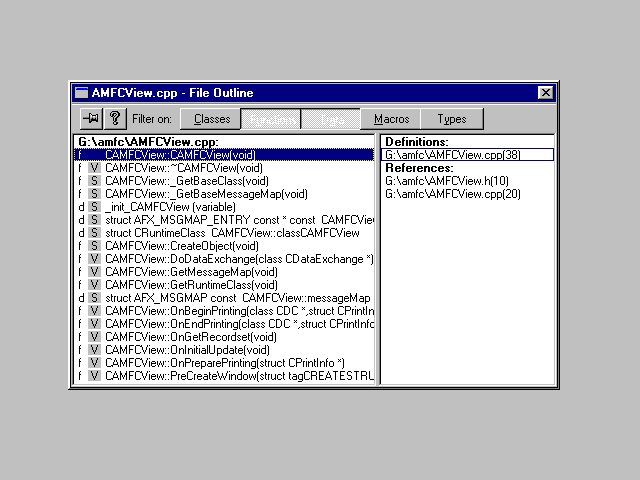Toggle the Data filter button
This screenshot has height=480, width=640.
[x=332, y=119]
